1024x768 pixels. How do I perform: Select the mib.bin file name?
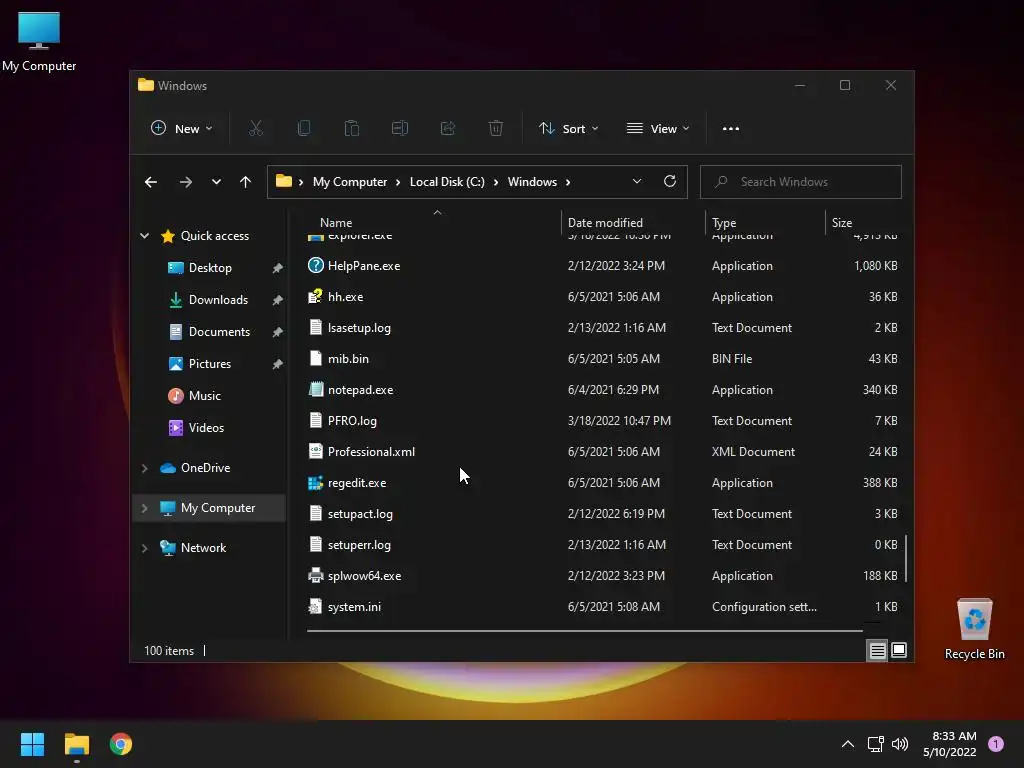point(348,359)
